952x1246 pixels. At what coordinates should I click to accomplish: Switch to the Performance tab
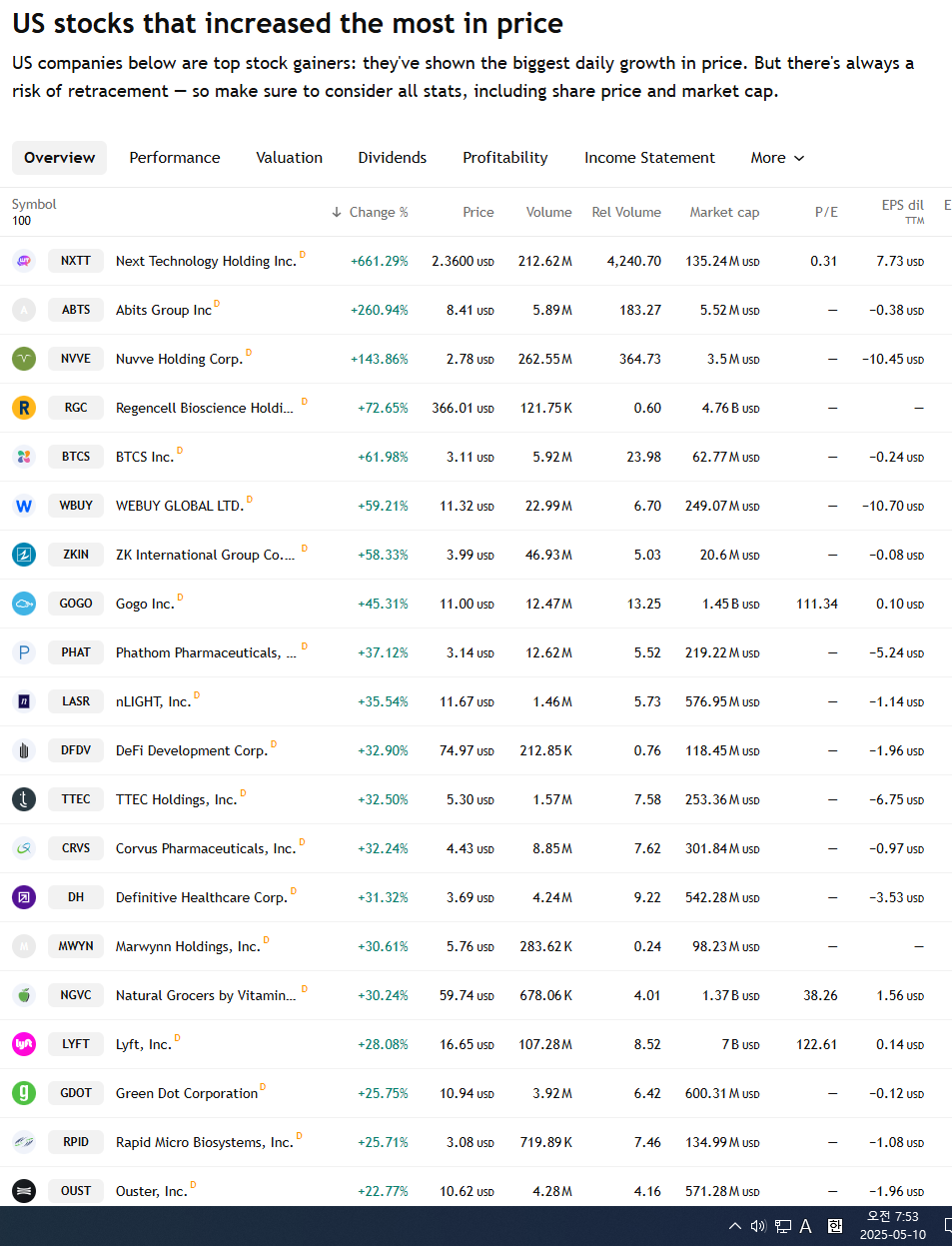click(175, 158)
